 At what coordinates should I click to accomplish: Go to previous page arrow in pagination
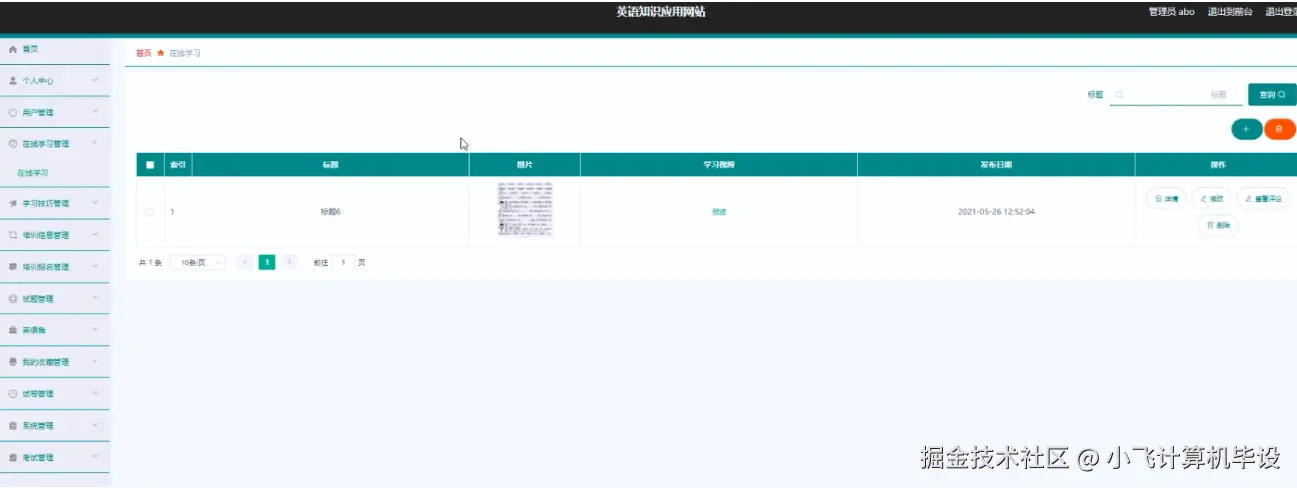click(245, 262)
